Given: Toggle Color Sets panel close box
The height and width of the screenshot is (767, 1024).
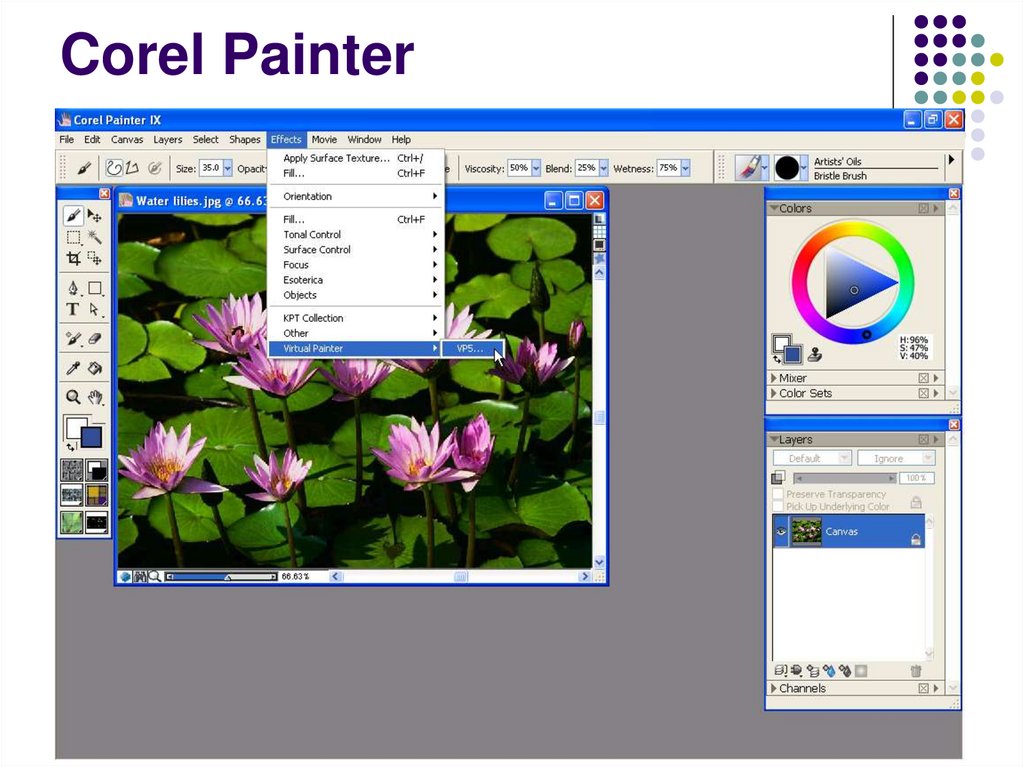Looking at the screenshot, I should click(923, 393).
